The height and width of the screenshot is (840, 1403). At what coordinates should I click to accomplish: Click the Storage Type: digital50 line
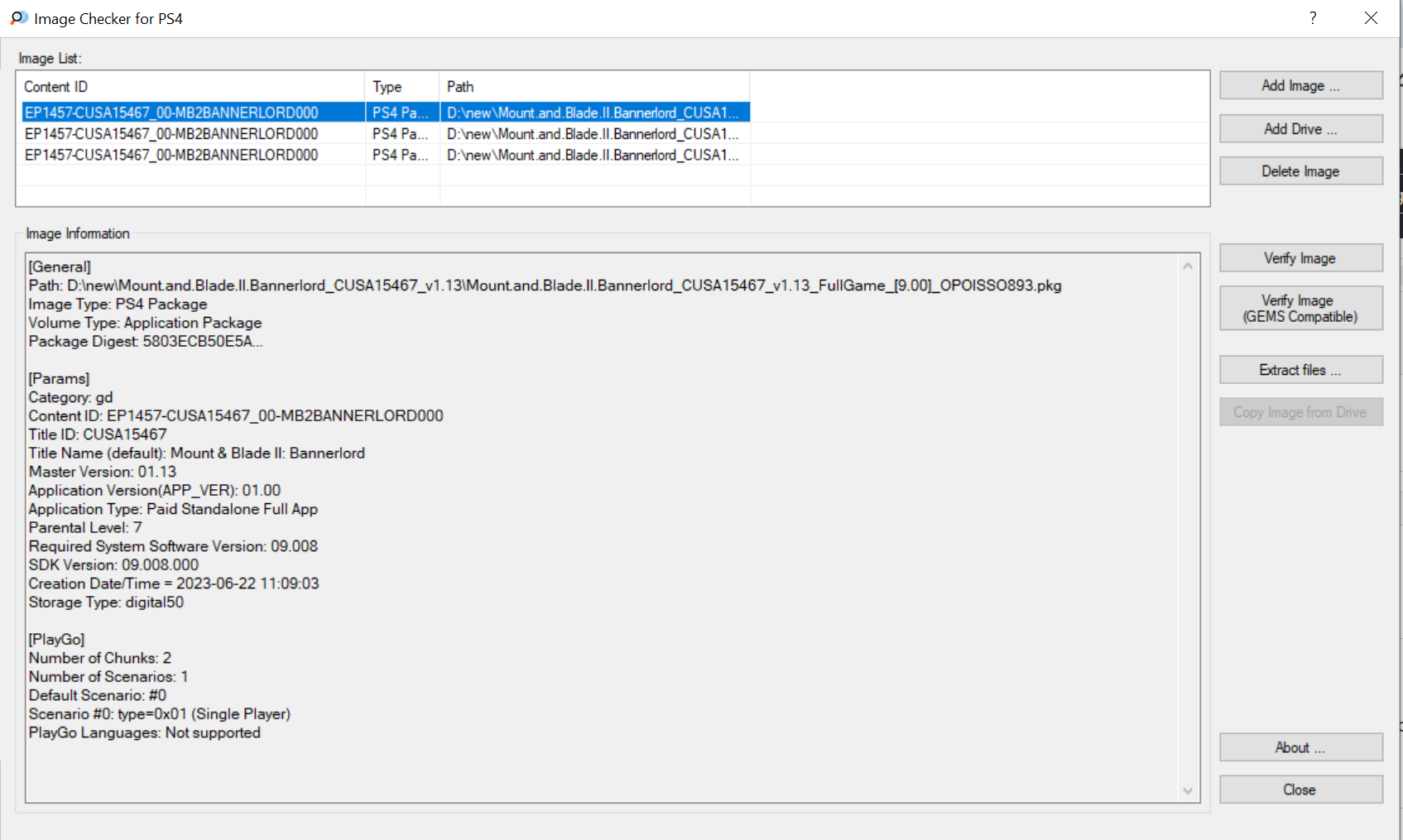pyautogui.click(x=106, y=602)
